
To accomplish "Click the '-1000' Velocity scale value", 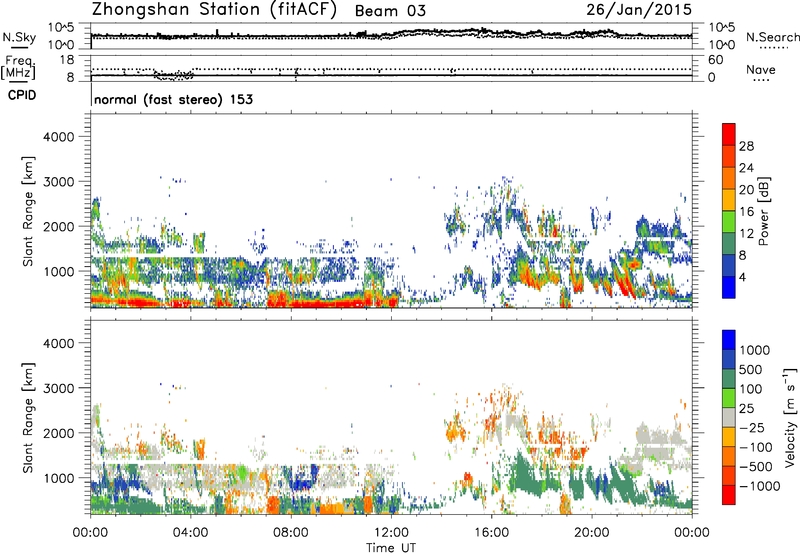I will 759,486.
